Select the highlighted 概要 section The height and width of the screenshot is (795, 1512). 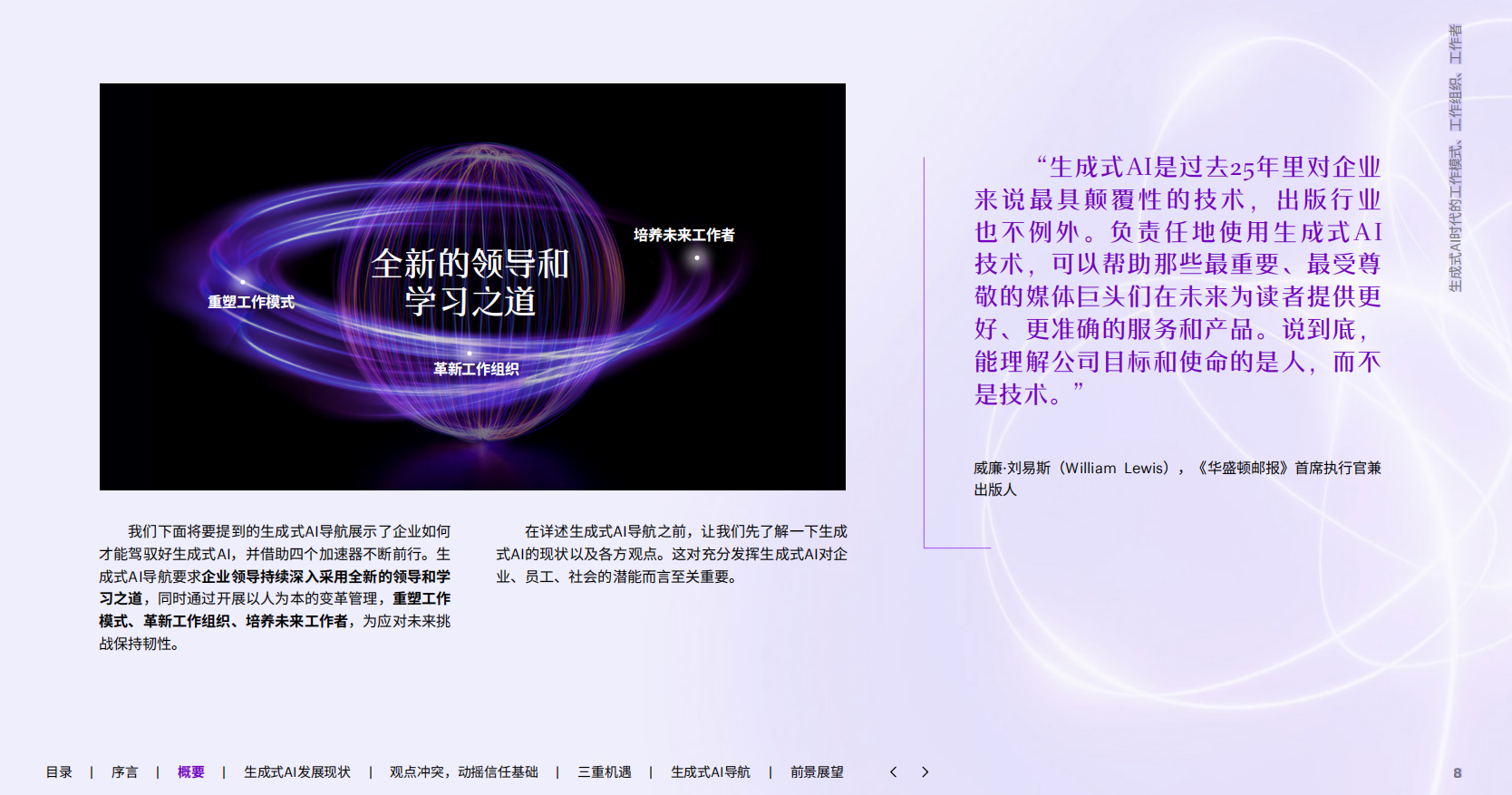(190, 772)
